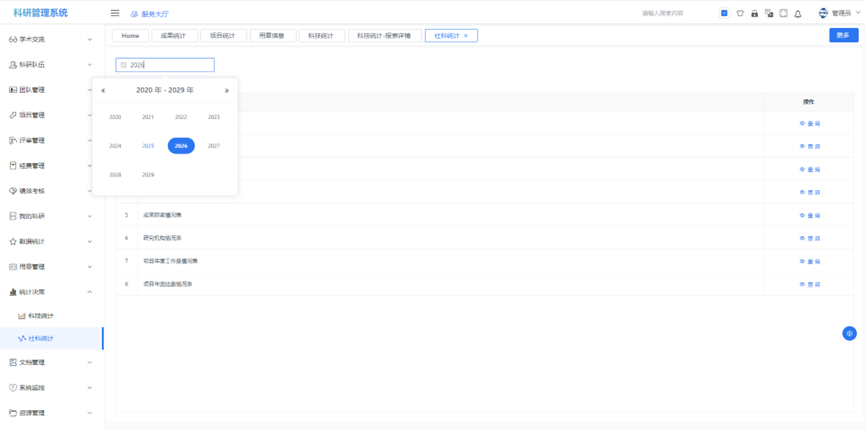Screen dimensions: 865x430
Task: Pick year 2023 from the year grid
Action: click(214, 117)
